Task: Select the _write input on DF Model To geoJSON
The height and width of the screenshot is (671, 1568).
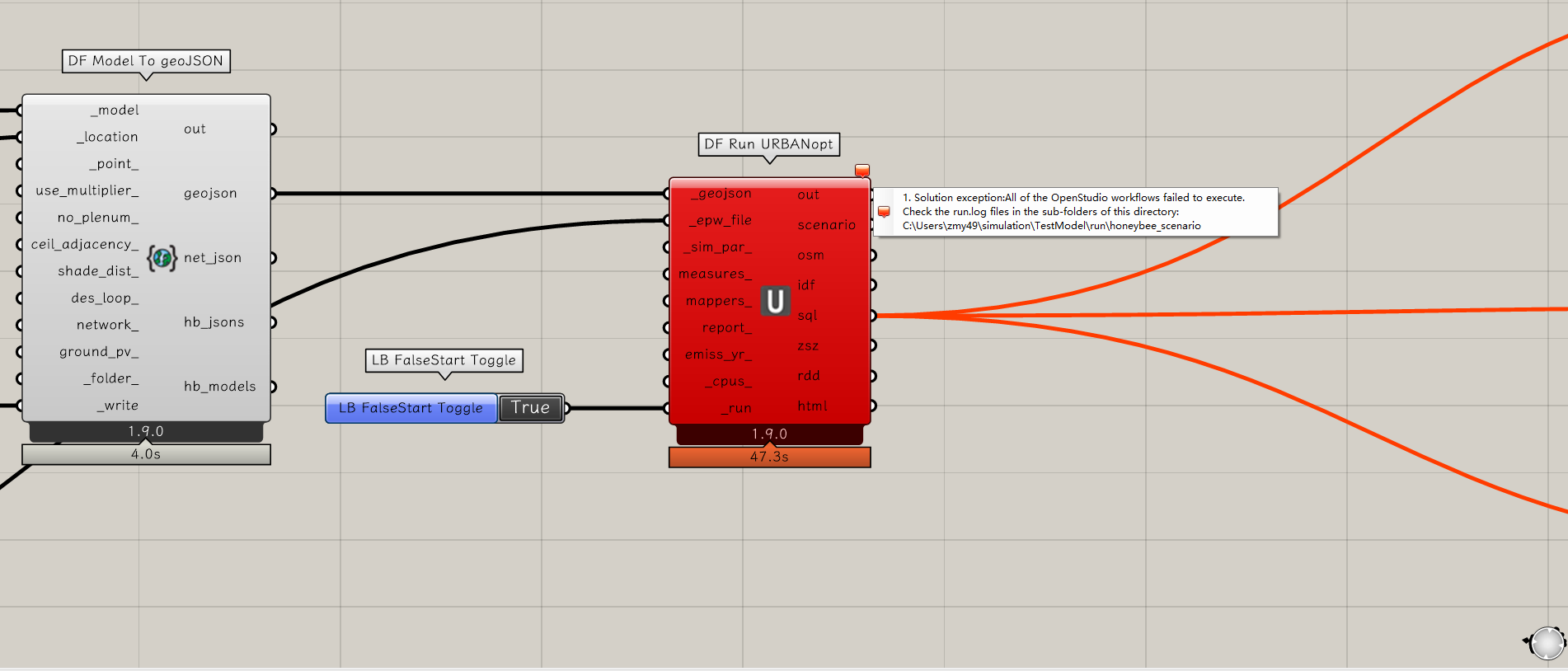Action: [x=118, y=406]
